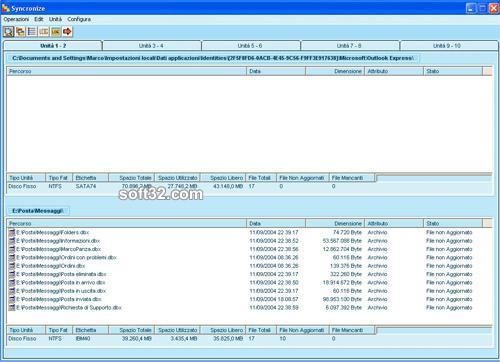Click the E:\Posta\Messaggi path label

(x=38, y=211)
